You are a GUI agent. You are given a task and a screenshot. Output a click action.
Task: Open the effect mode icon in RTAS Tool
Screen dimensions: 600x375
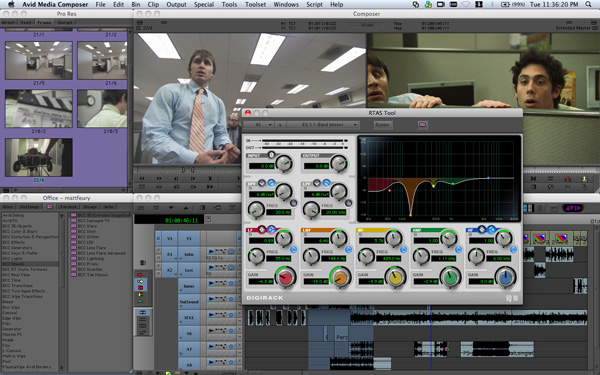click(x=422, y=125)
